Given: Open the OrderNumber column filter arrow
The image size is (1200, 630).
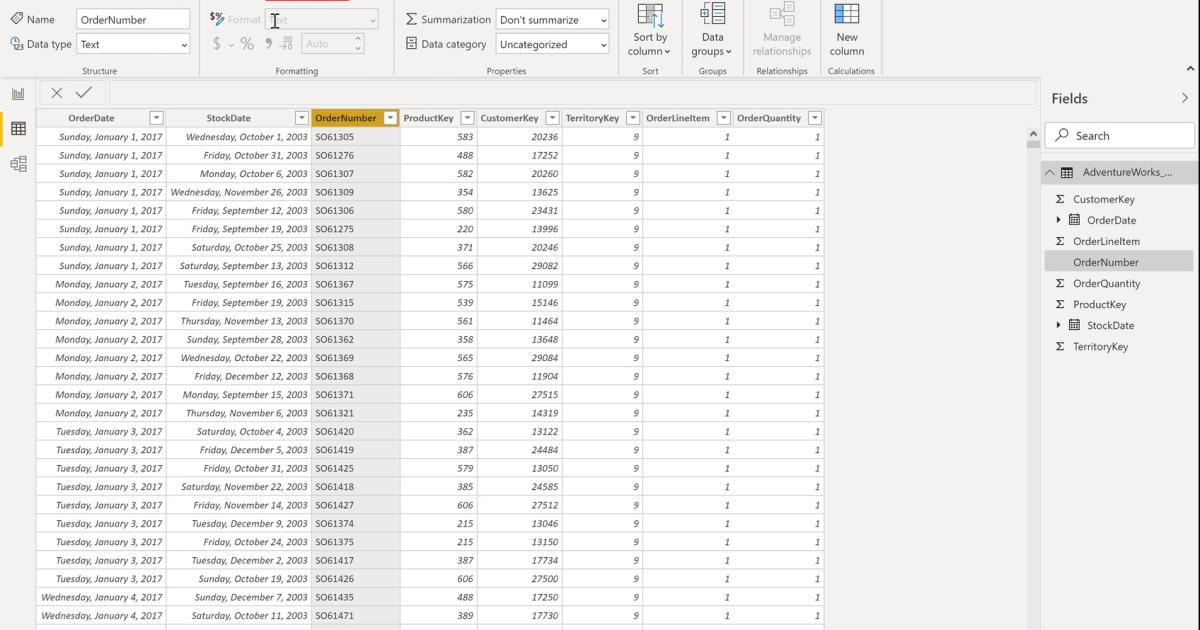Looking at the screenshot, I should click(x=388, y=117).
